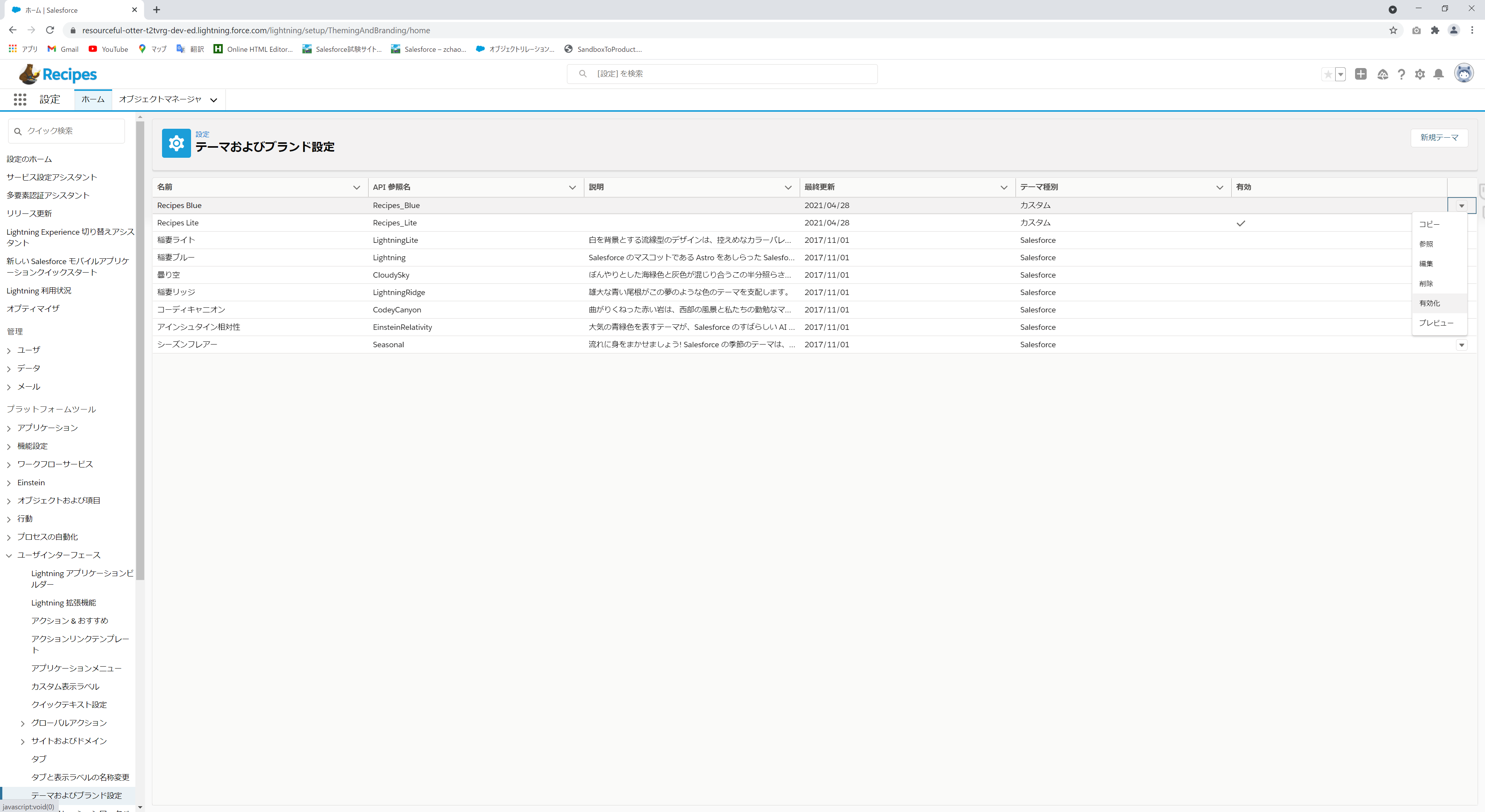
Task: Open the オブジェクトマネージャ tab
Action: (160, 99)
